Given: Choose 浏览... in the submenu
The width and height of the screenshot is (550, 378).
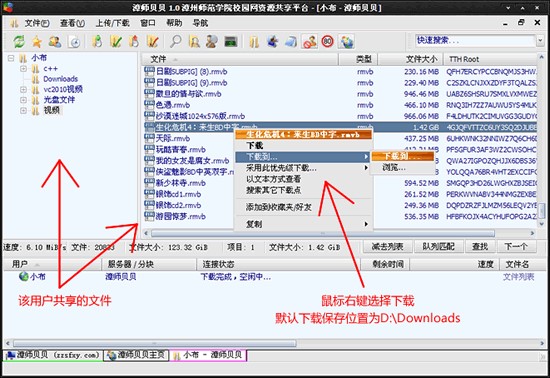Looking at the screenshot, I should [x=403, y=168].
